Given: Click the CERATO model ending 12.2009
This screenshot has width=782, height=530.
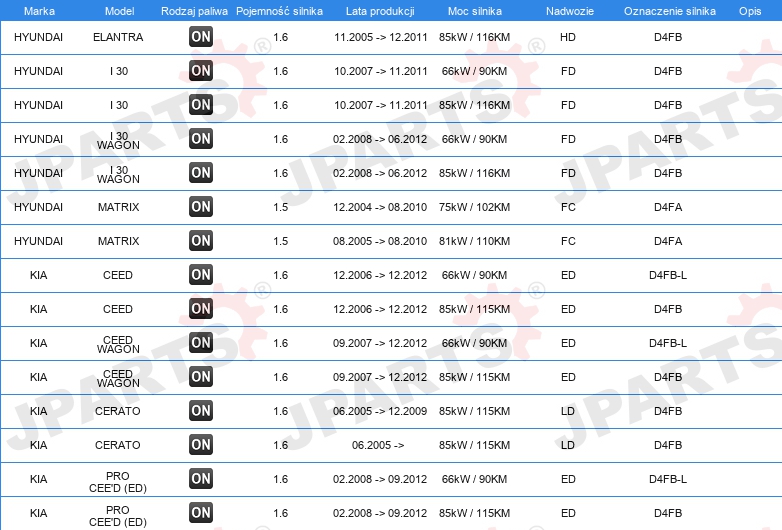Looking at the screenshot, I should click(118, 411).
